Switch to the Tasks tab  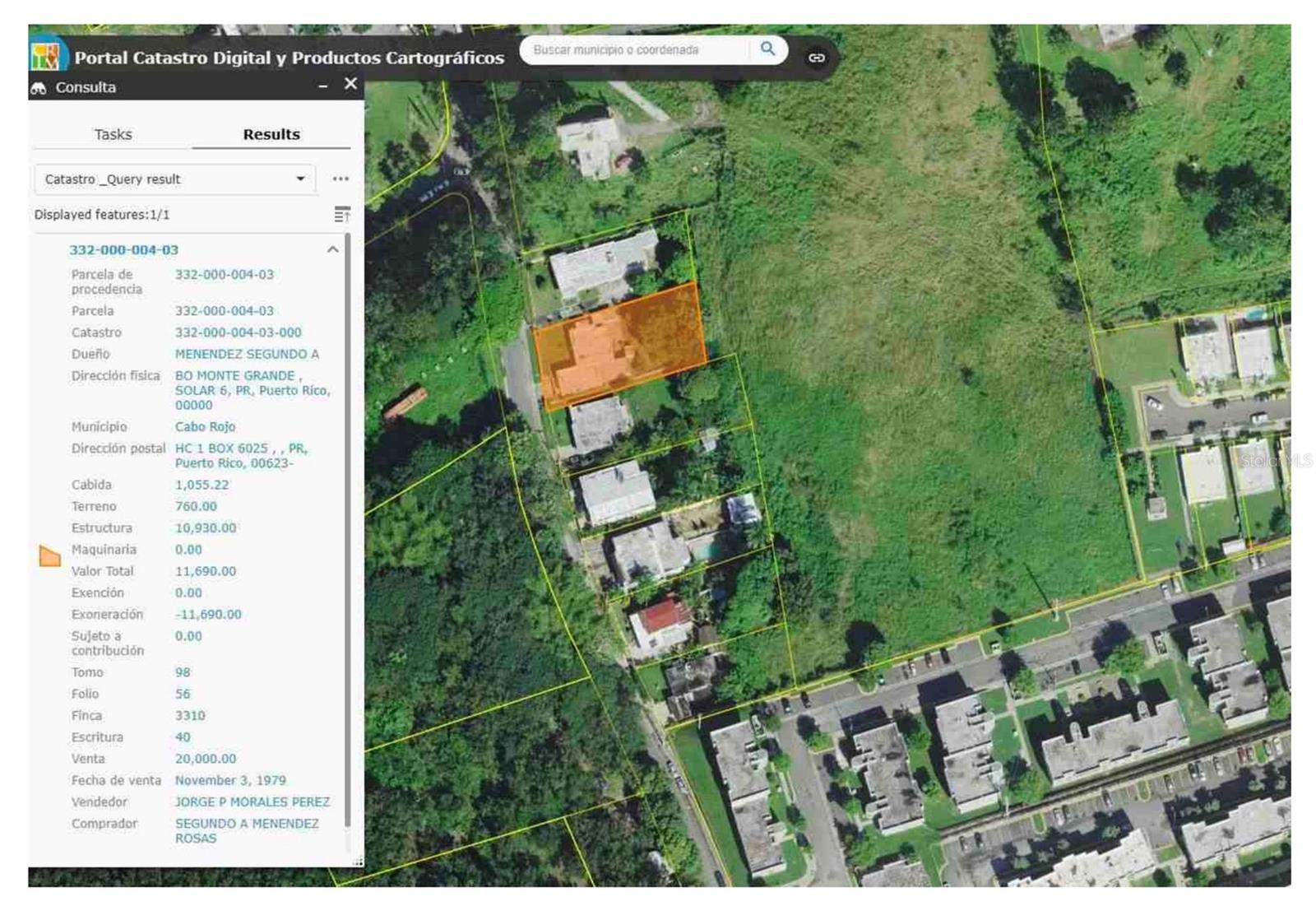pyautogui.click(x=113, y=134)
